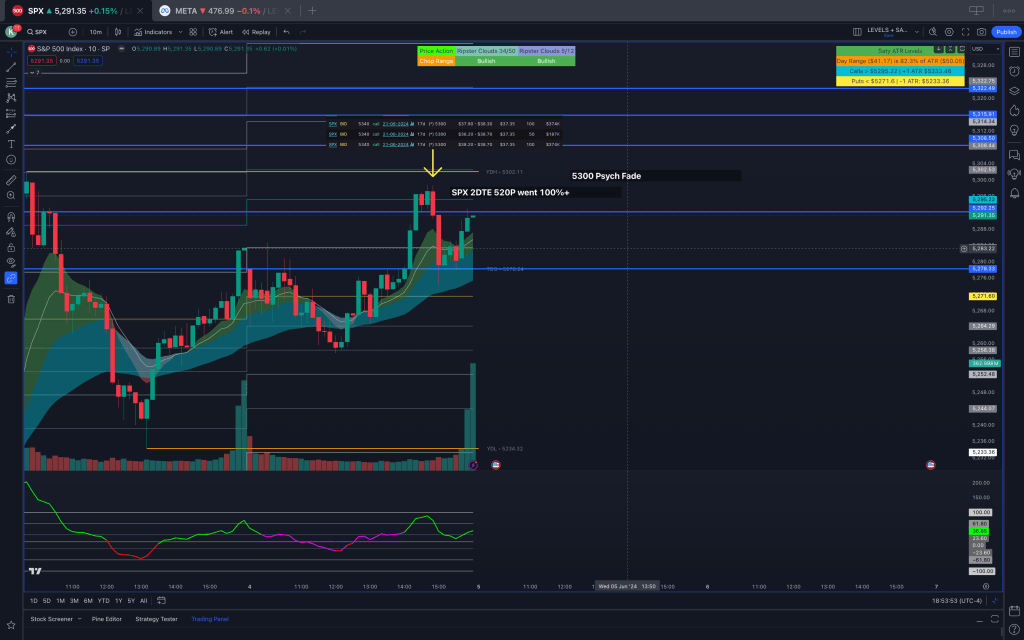Click the green Price Action label
The image size is (1024, 640).
[436, 49]
